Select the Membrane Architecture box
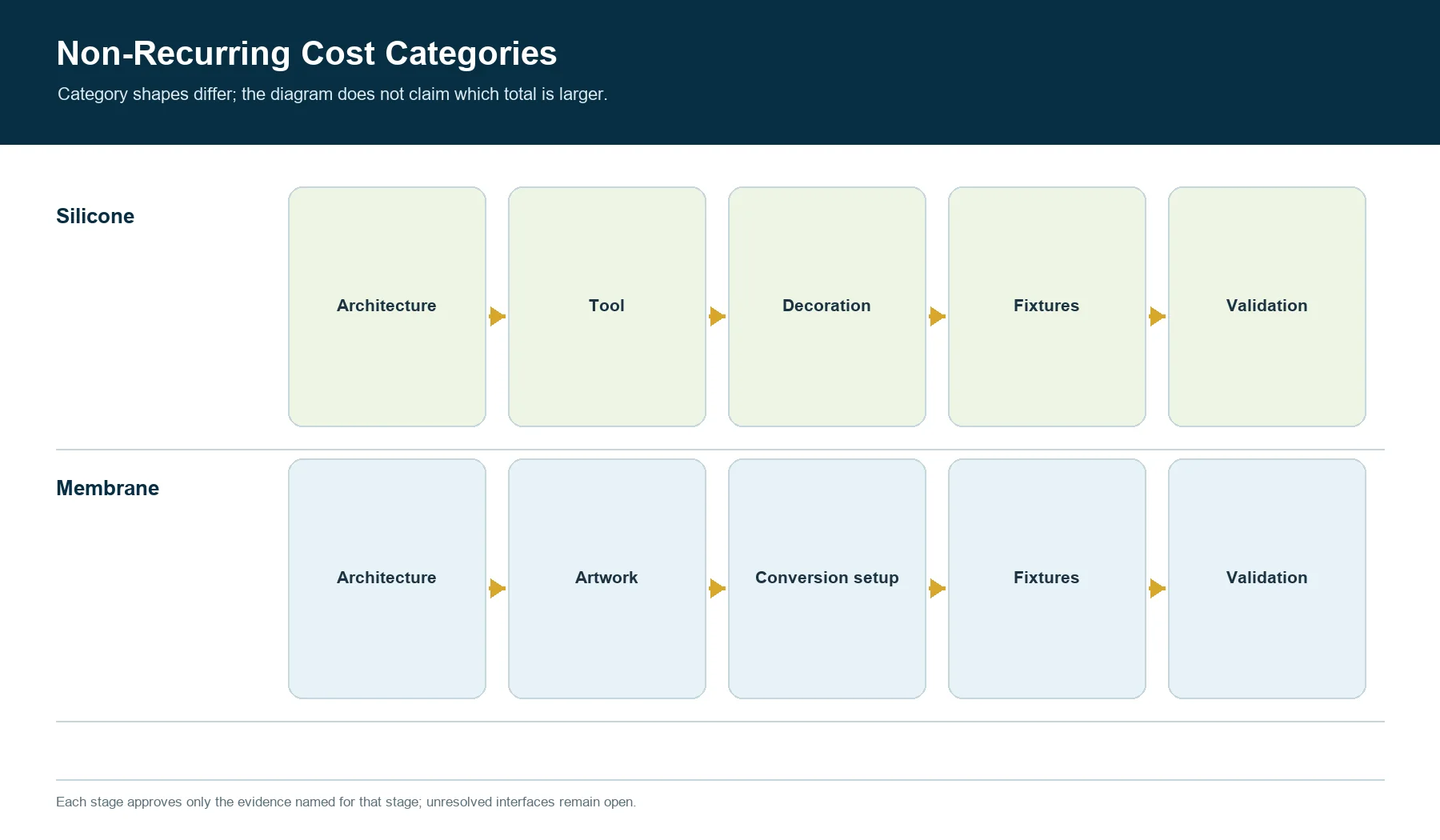This screenshot has height=840, width=1440. pos(387,578)
